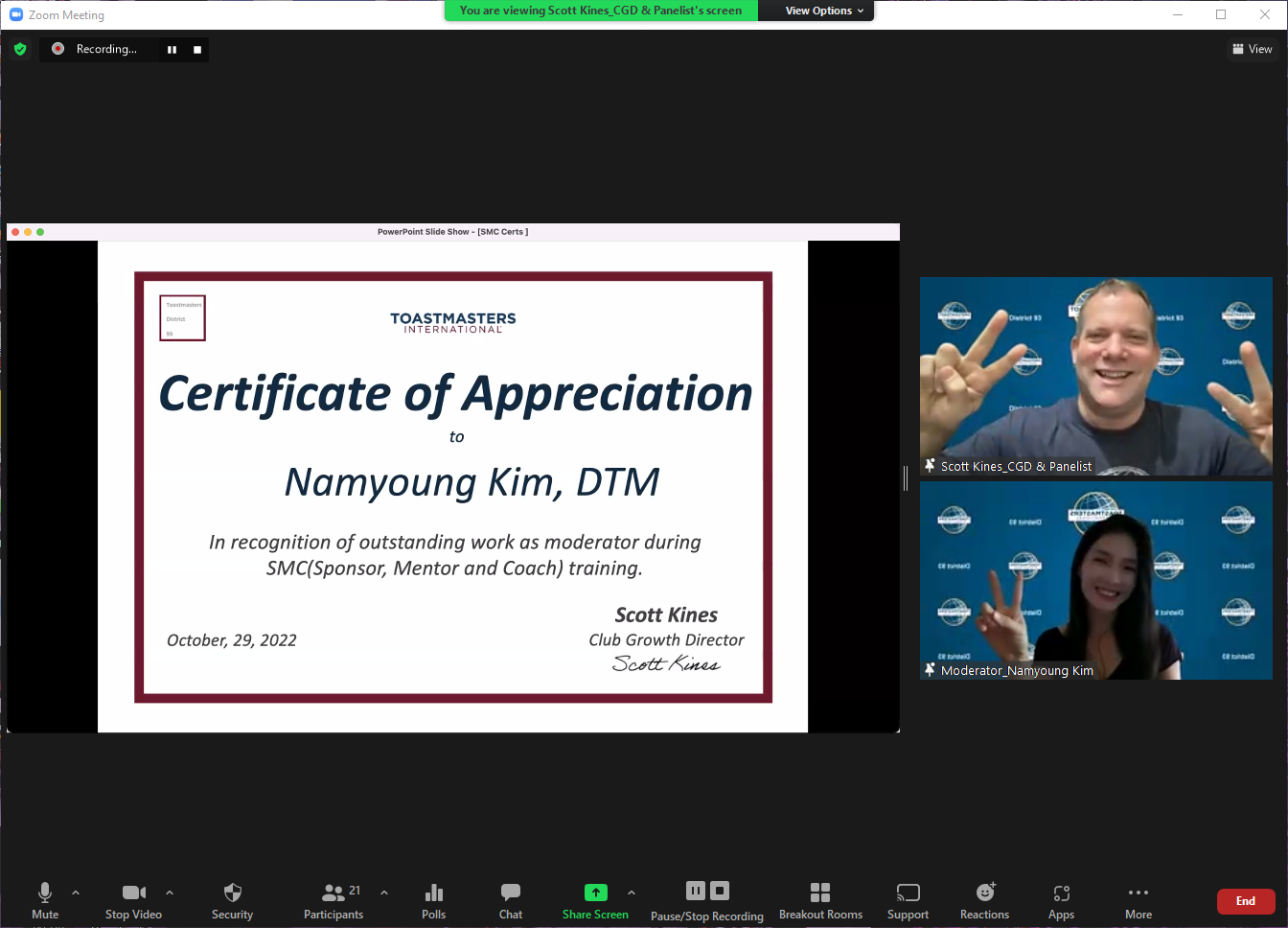Click the pin icon on Scott Kines tile
Screen dimensions: 1288x928
930,465
